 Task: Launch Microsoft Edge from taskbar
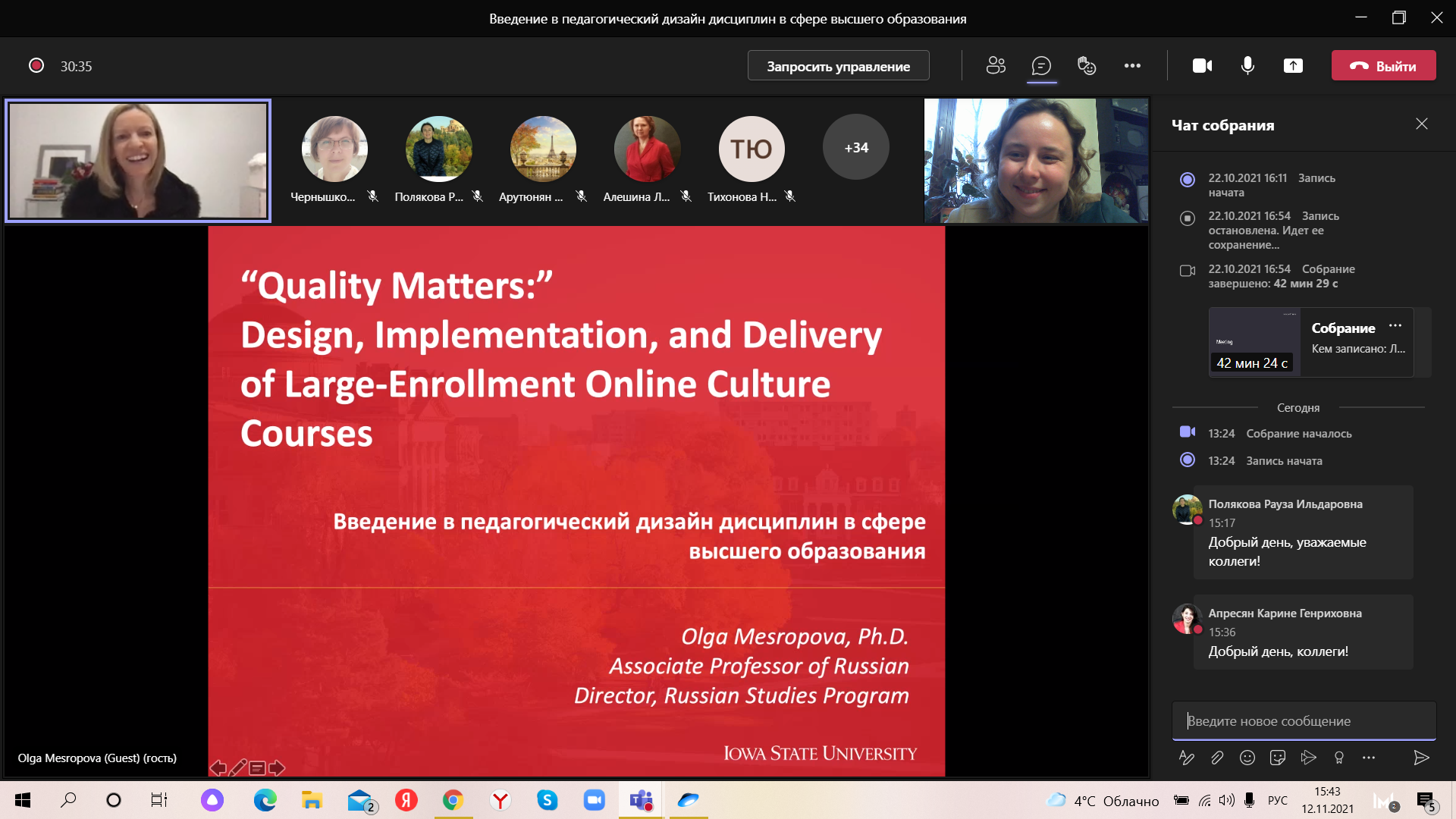[265, 800]
